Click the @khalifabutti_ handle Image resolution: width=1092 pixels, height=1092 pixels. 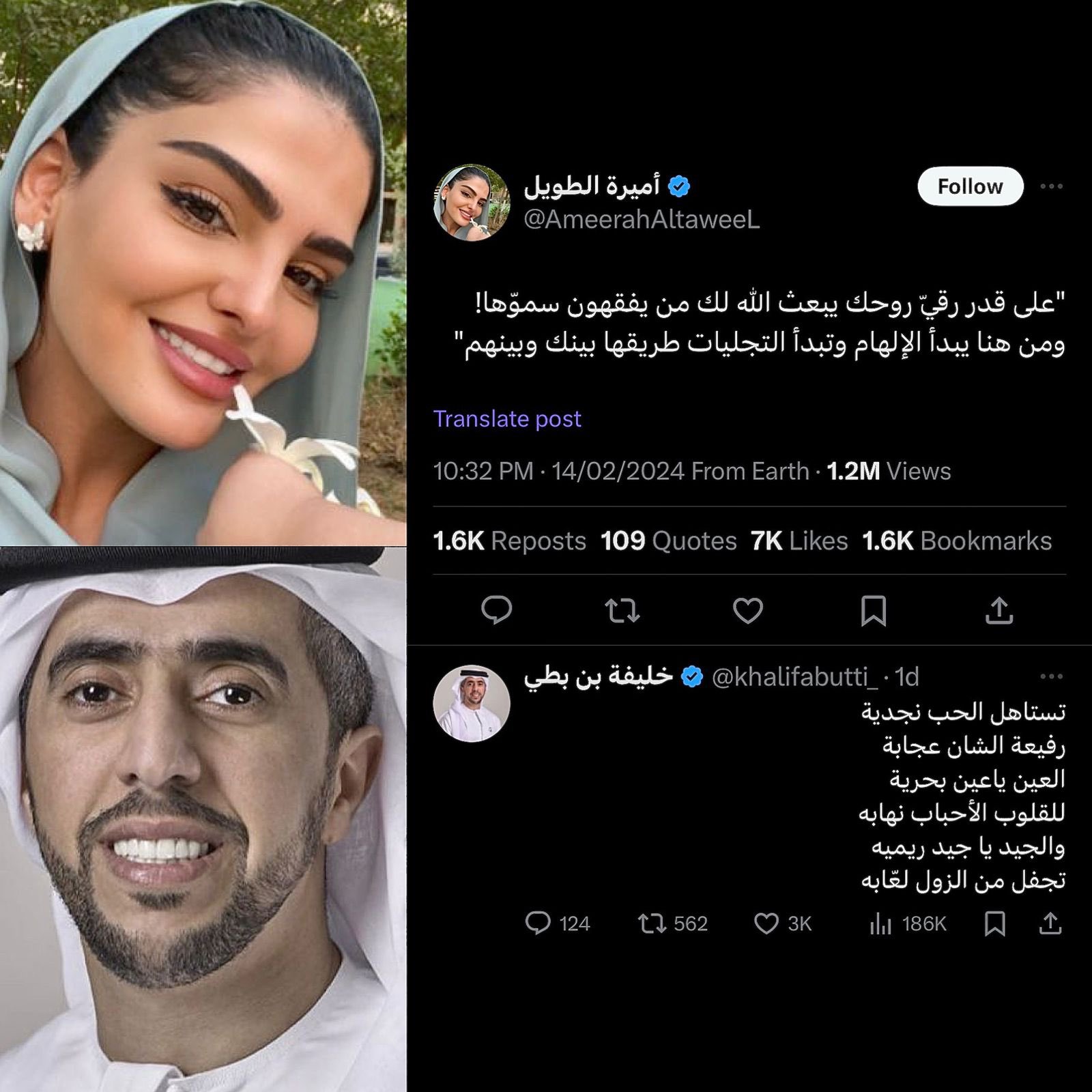[x=794, y=676]
